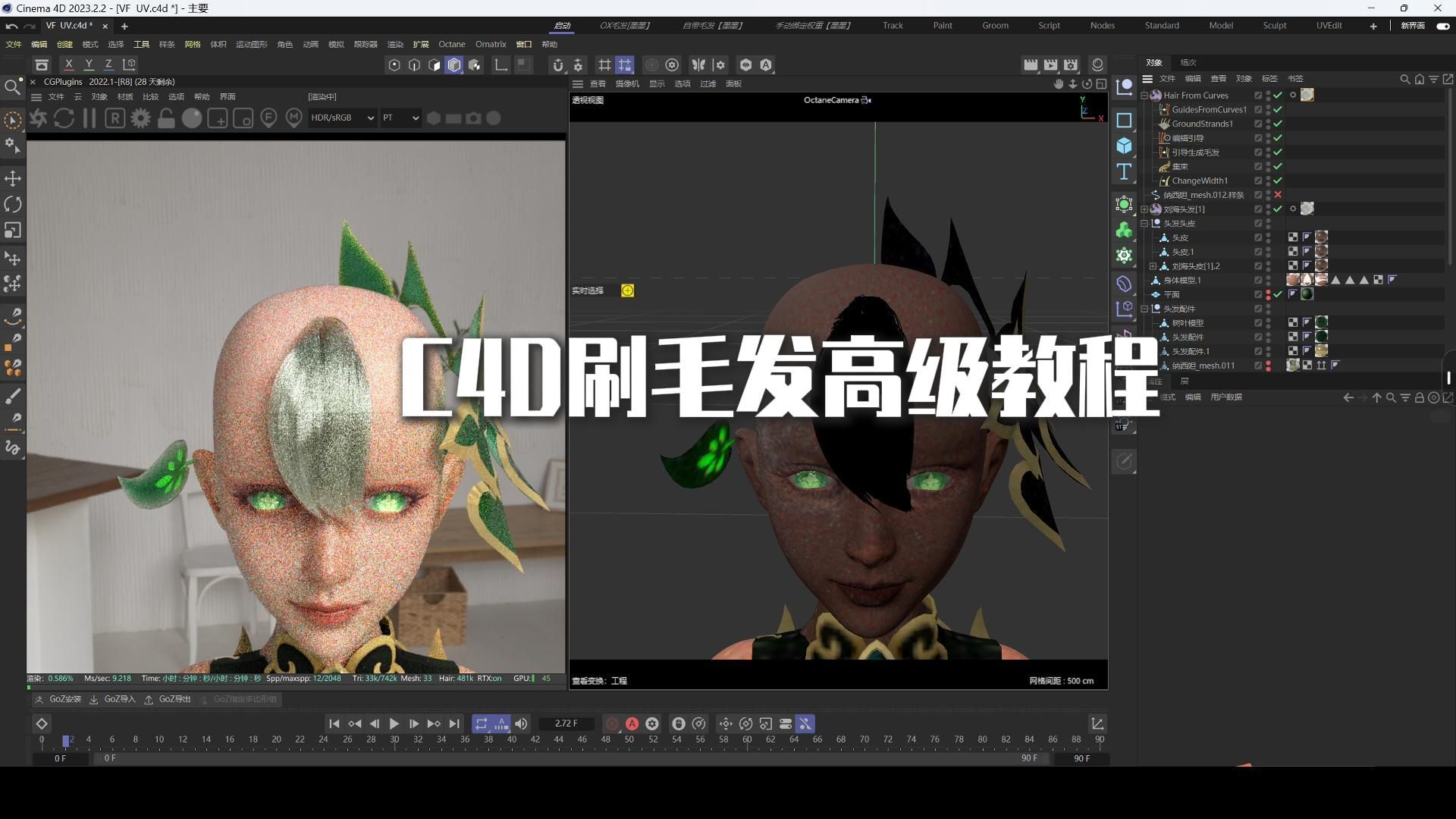Image resolution: width=1456 pixels, height=819 pixels.
Task: Click green material swatch on 平面 row
Action: pos(1307,294)
